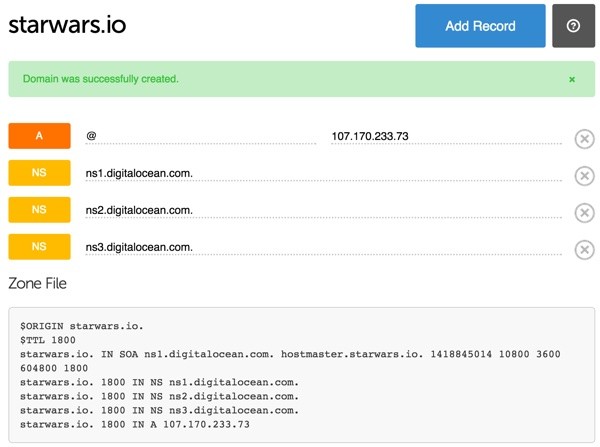600x447 pixels.
Task: Select the orange A record type badge
Action: coord(39,135)
